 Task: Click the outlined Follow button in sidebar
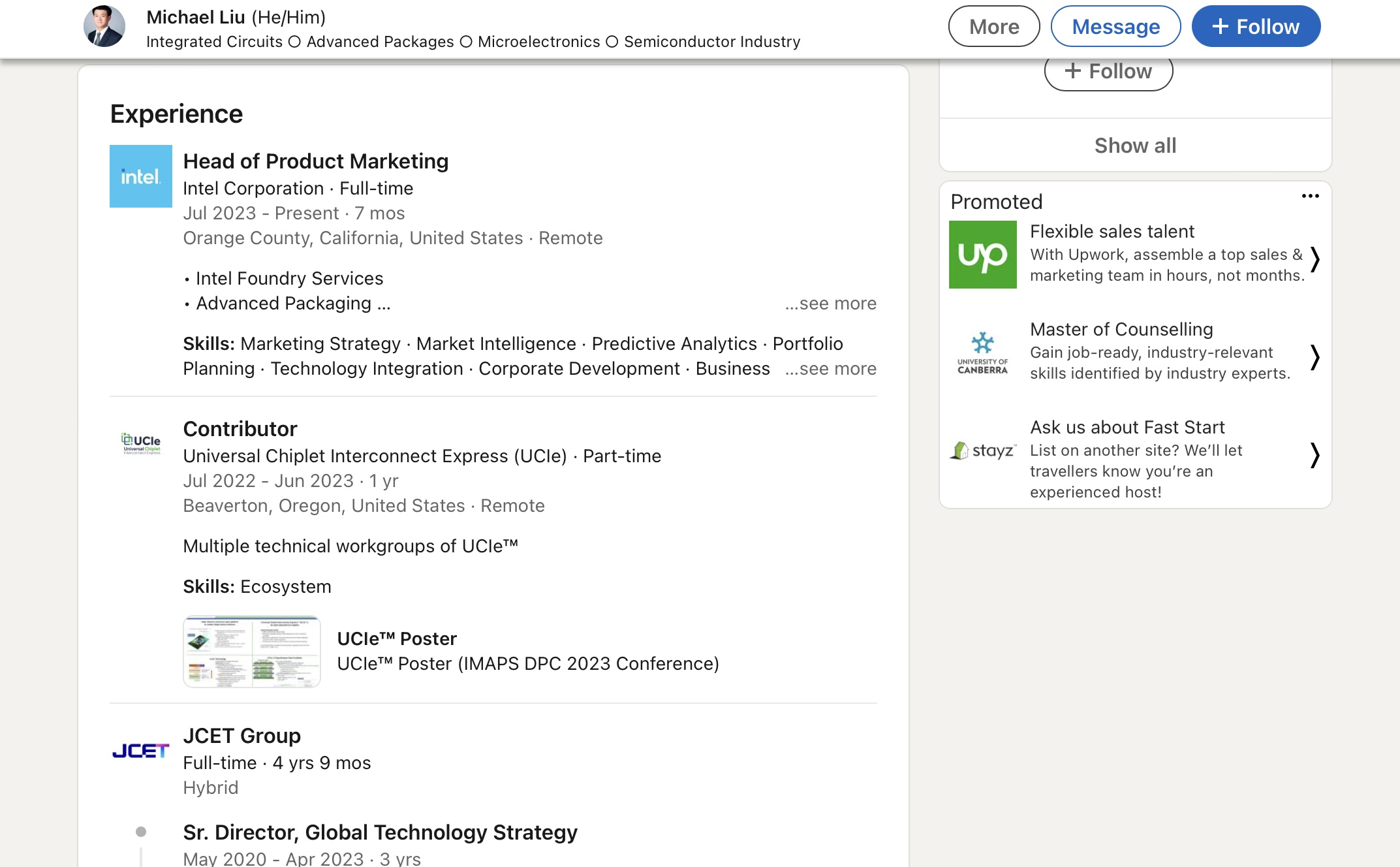click(1109, 71)
